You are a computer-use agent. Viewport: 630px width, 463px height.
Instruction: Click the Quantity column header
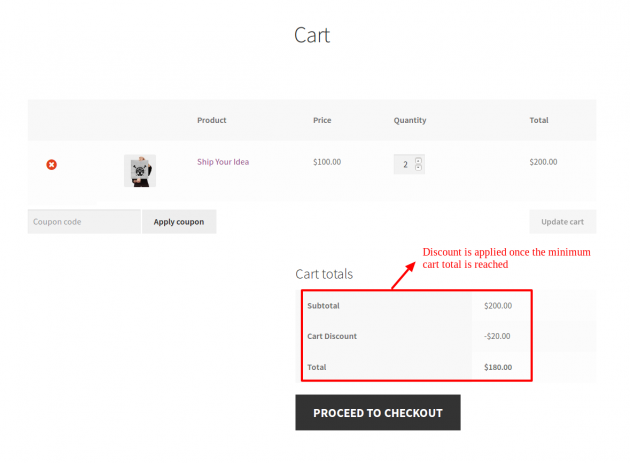[x=410, y=120]
